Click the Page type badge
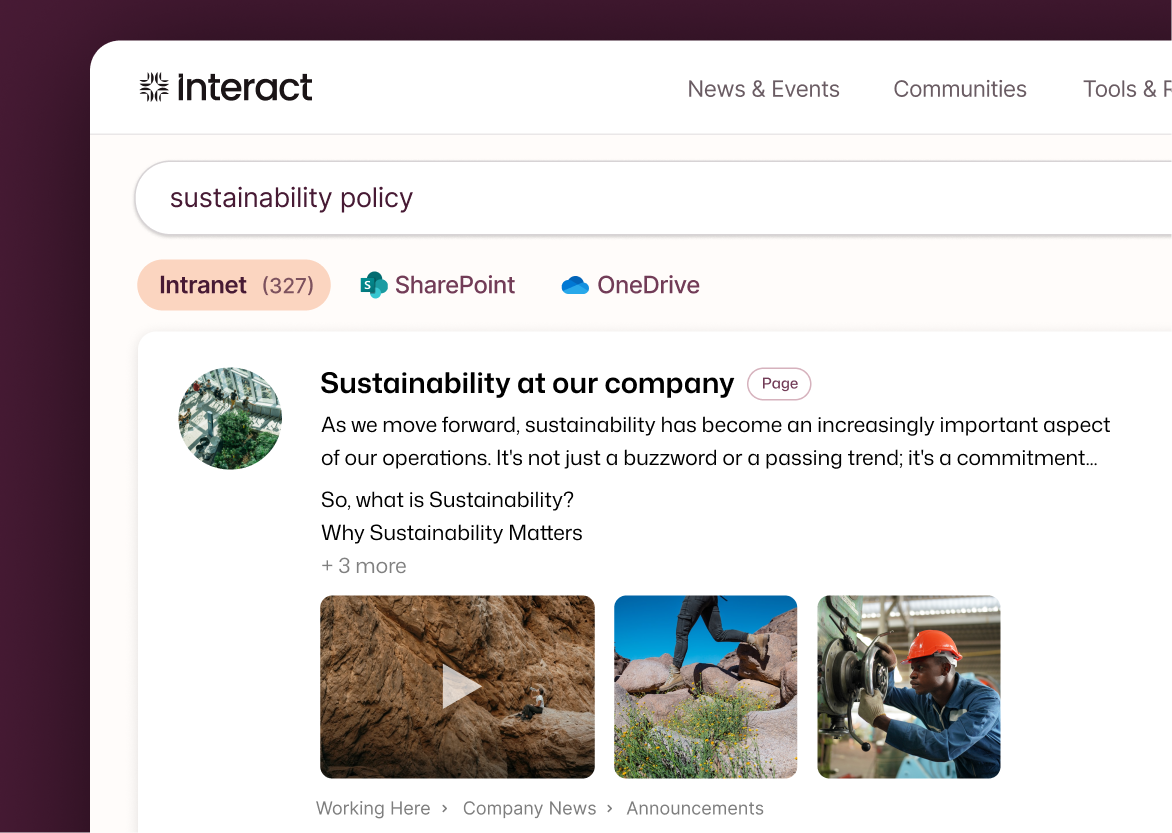The width and height of the screenshot is (1172, 833). 779,384
